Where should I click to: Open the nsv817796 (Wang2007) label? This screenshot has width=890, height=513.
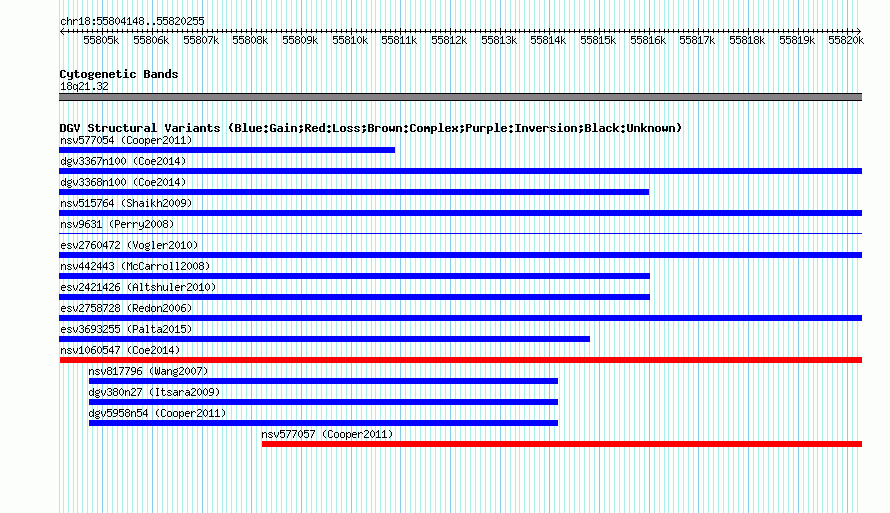149,371
